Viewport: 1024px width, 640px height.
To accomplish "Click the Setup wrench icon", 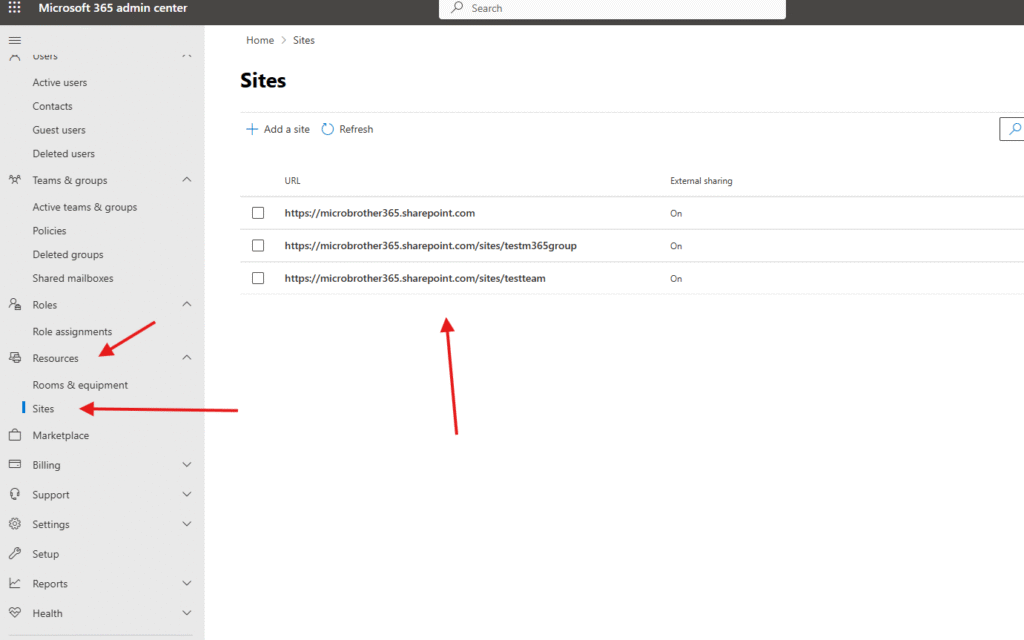I will click(x=14, y=554).
